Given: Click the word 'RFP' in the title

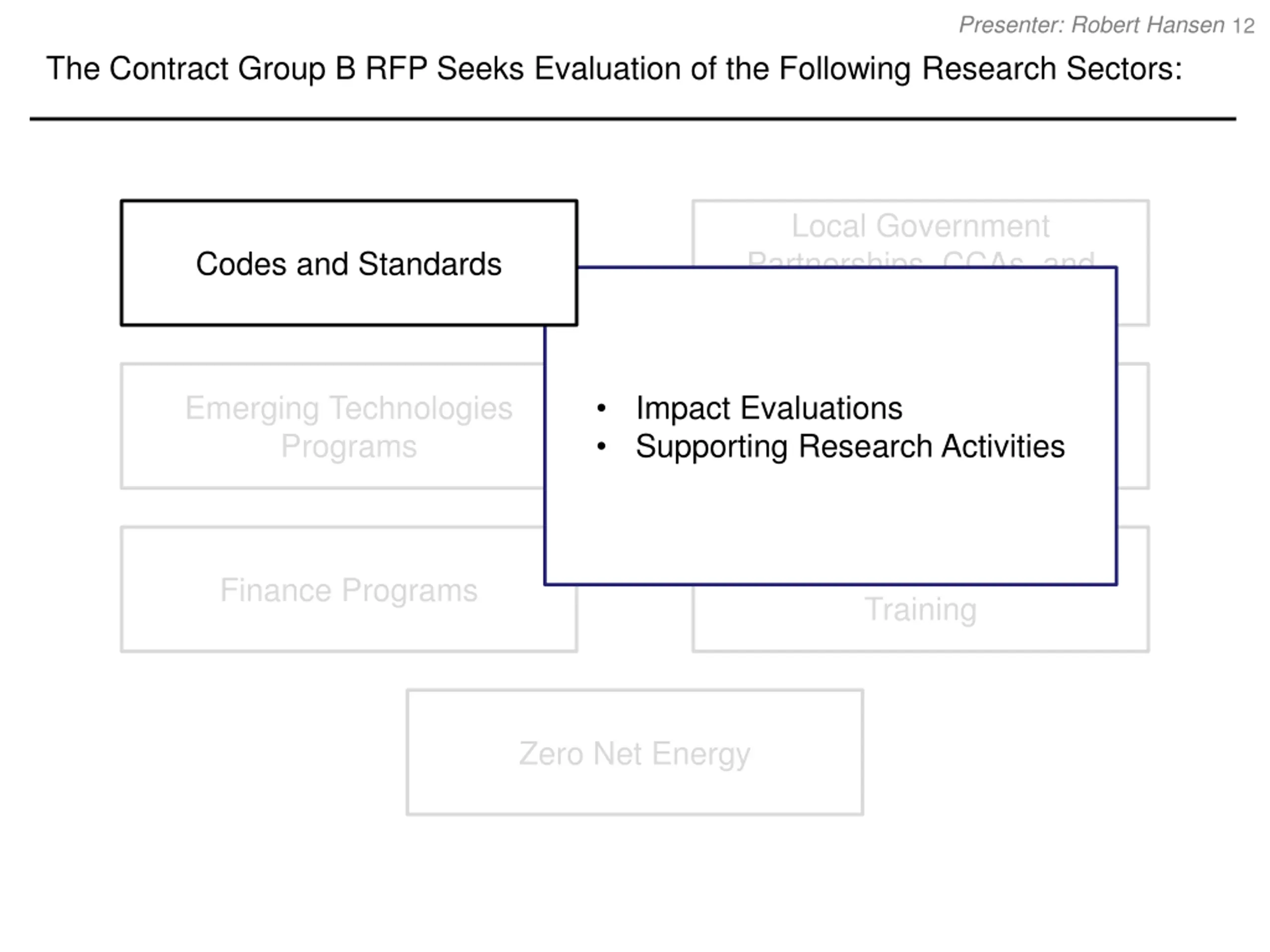Looking at the screenshot, I should (396, 68).
